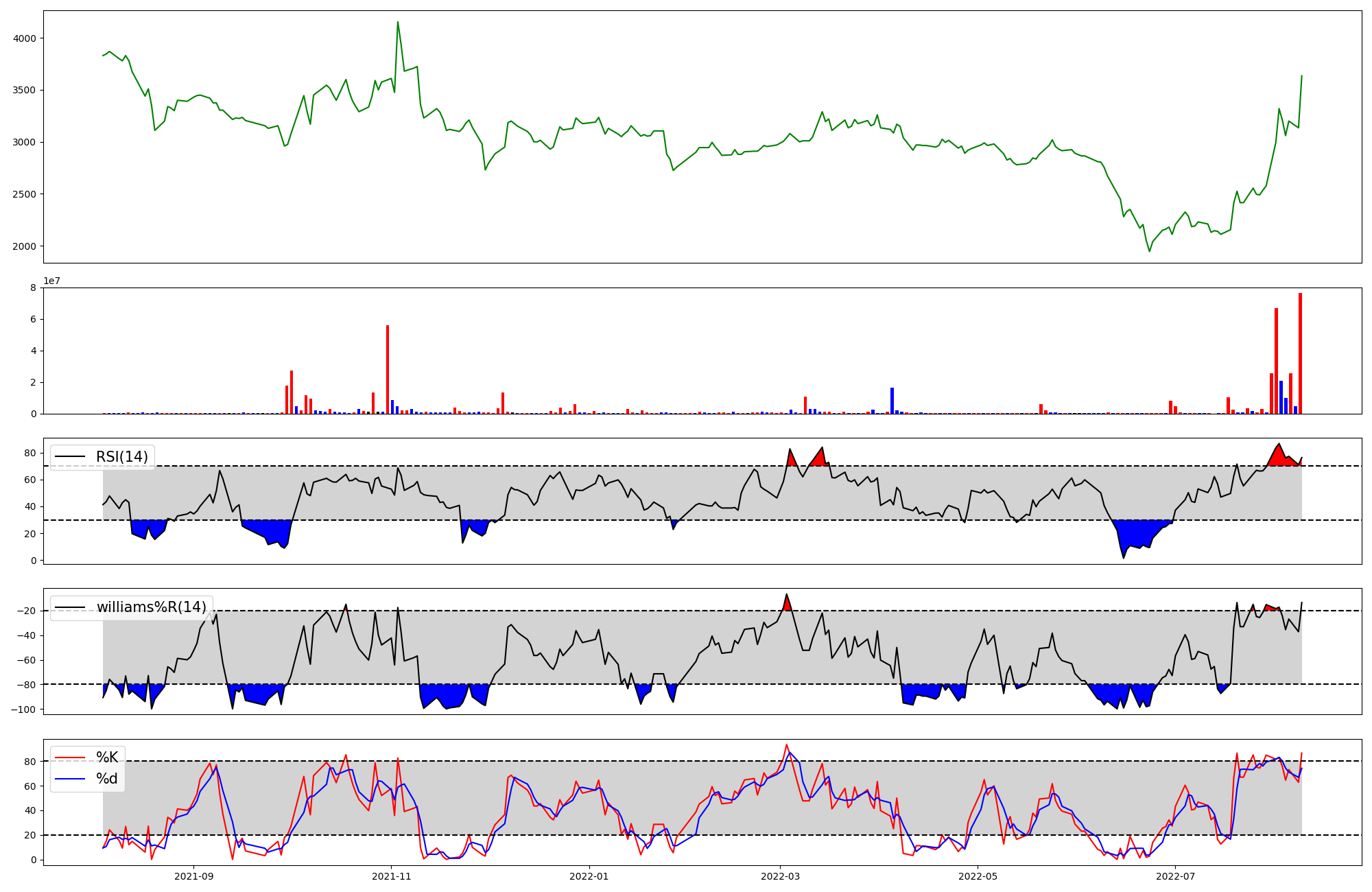This screenshot has height=892, width=1372.
Task: Click the williams%R(14) legend label
Action: [x=151, y=607]
